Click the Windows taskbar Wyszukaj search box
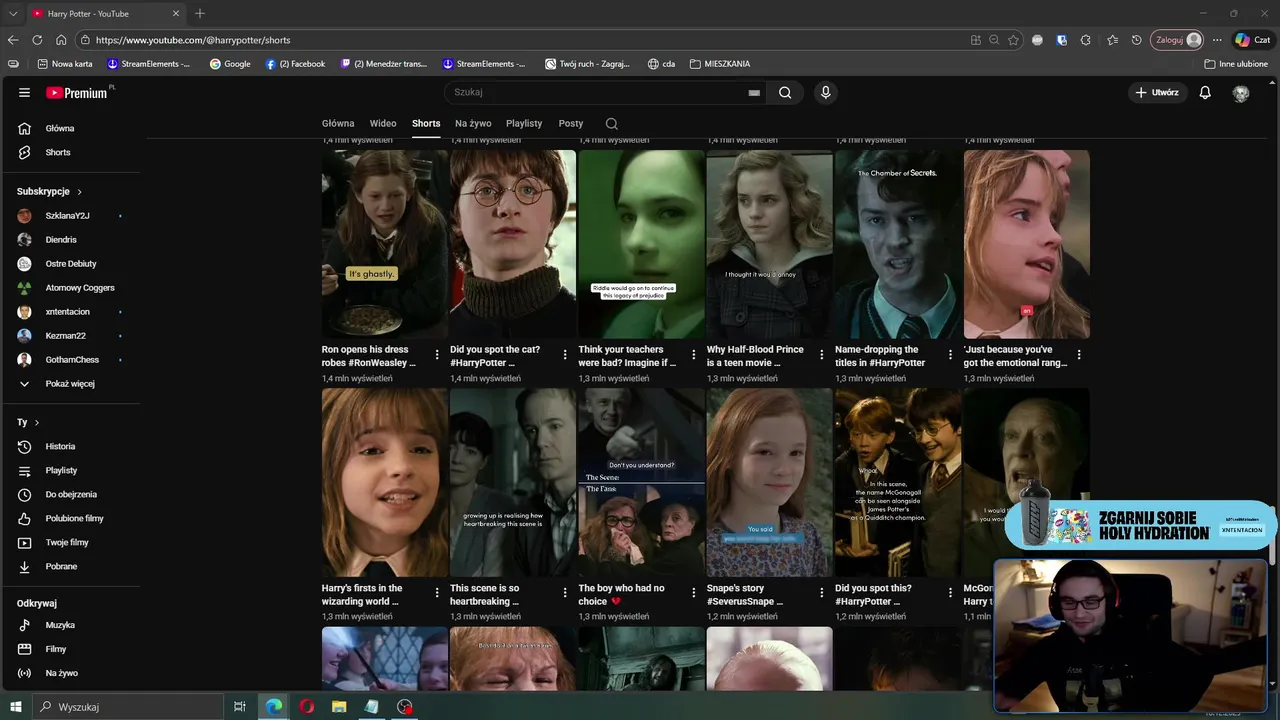The width and height of the screenshot is (1280, 720). coord(128,707)
